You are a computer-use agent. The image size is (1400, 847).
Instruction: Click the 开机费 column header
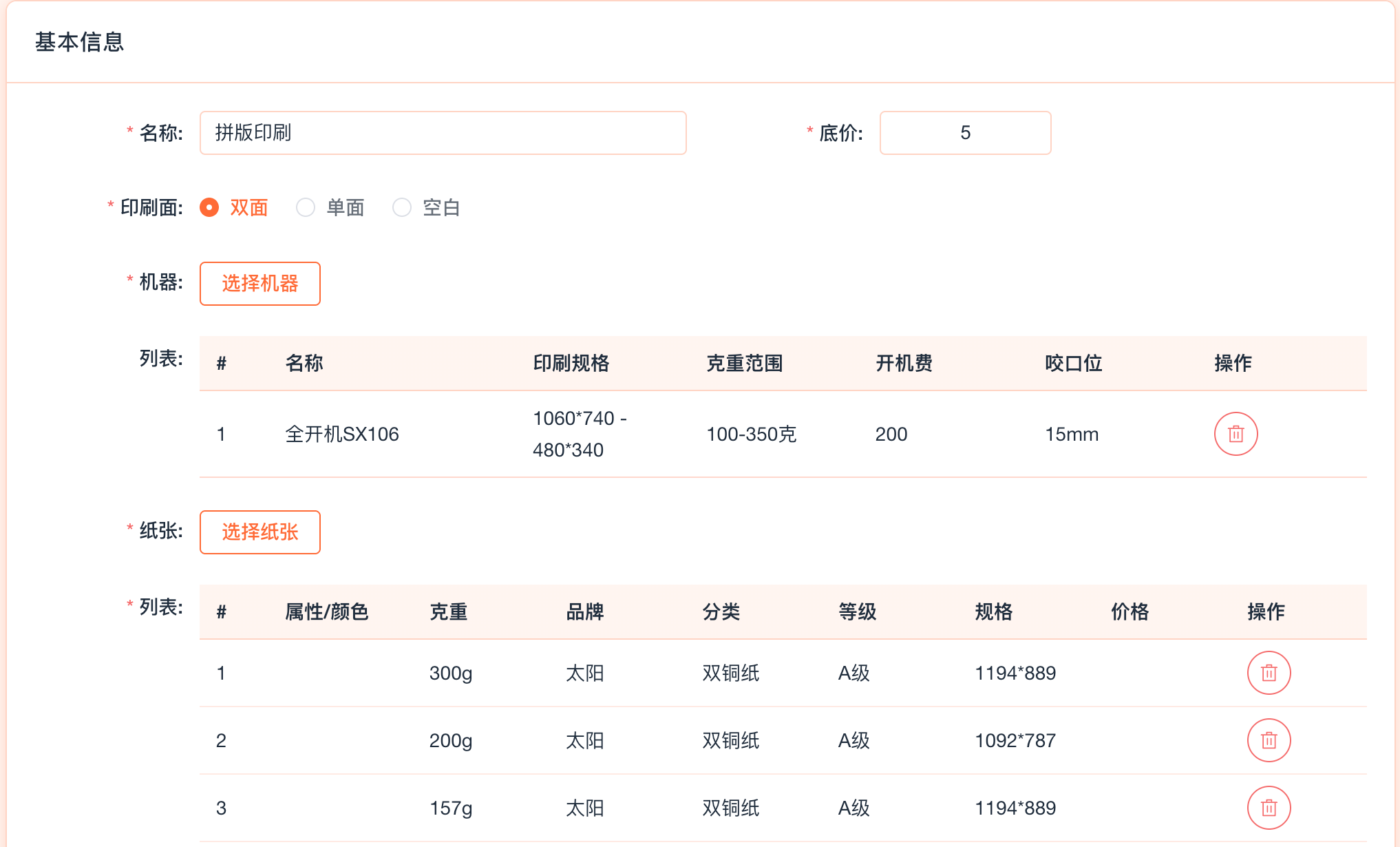[x=904, y=363]
